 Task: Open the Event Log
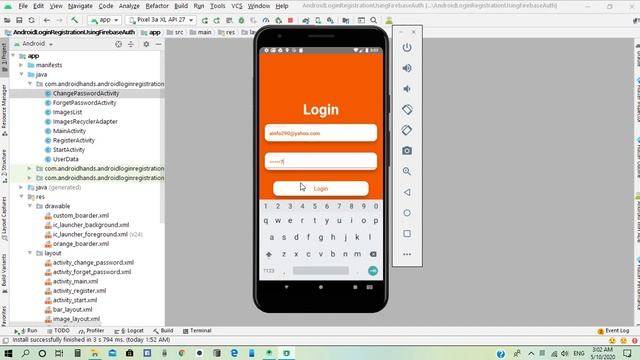(613, 331)
